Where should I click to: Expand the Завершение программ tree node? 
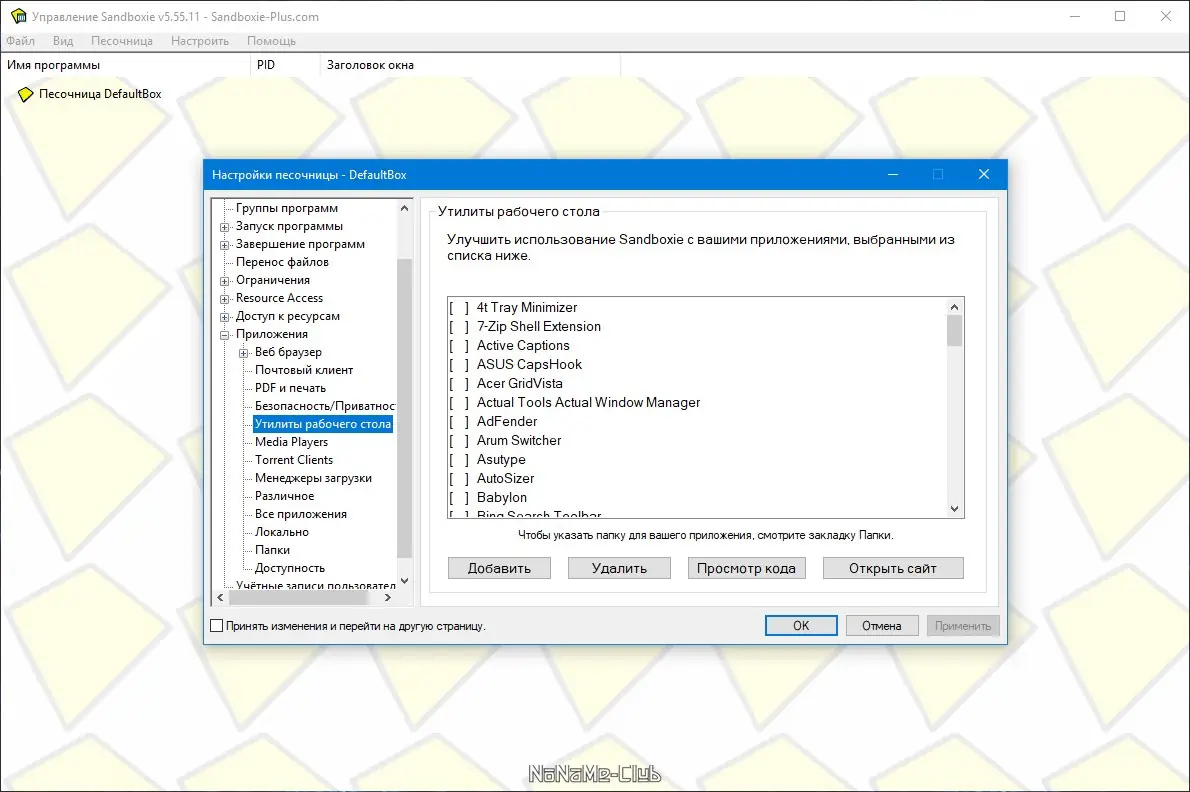[x=225, y=245]
